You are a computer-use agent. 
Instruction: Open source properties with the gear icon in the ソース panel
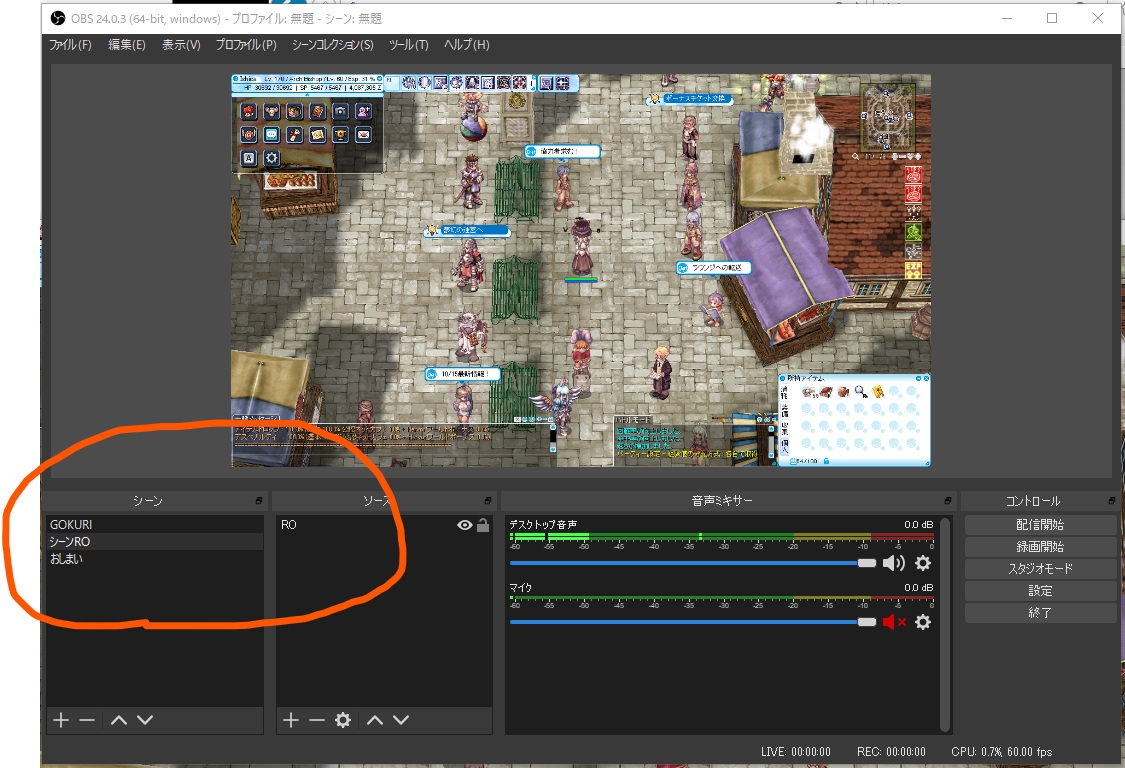point(343,720)
